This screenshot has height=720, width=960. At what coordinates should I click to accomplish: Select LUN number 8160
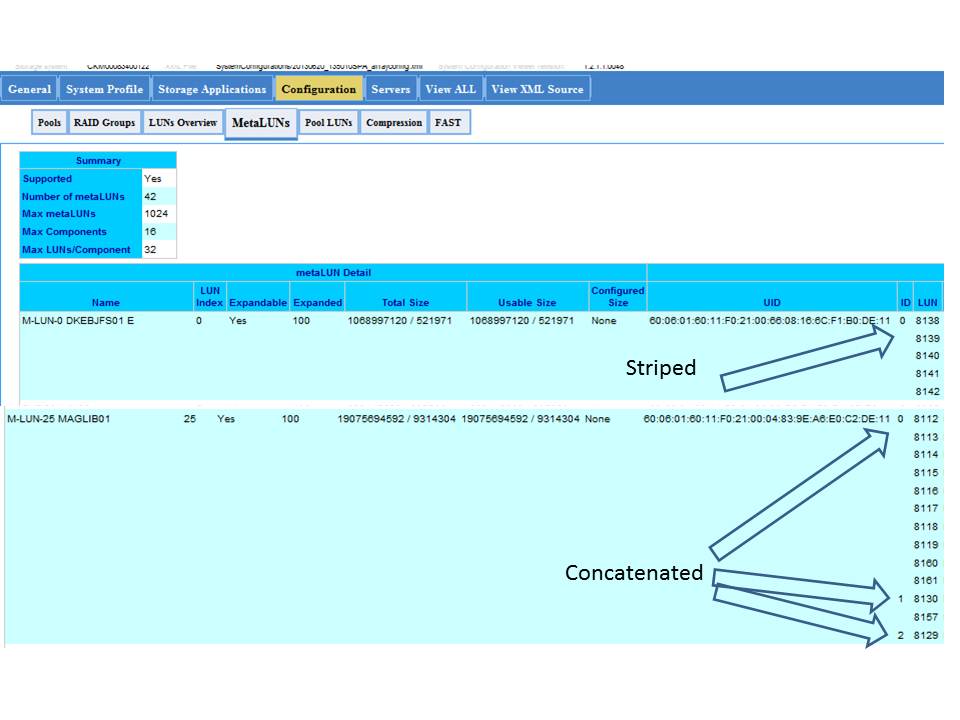point(926,563)
